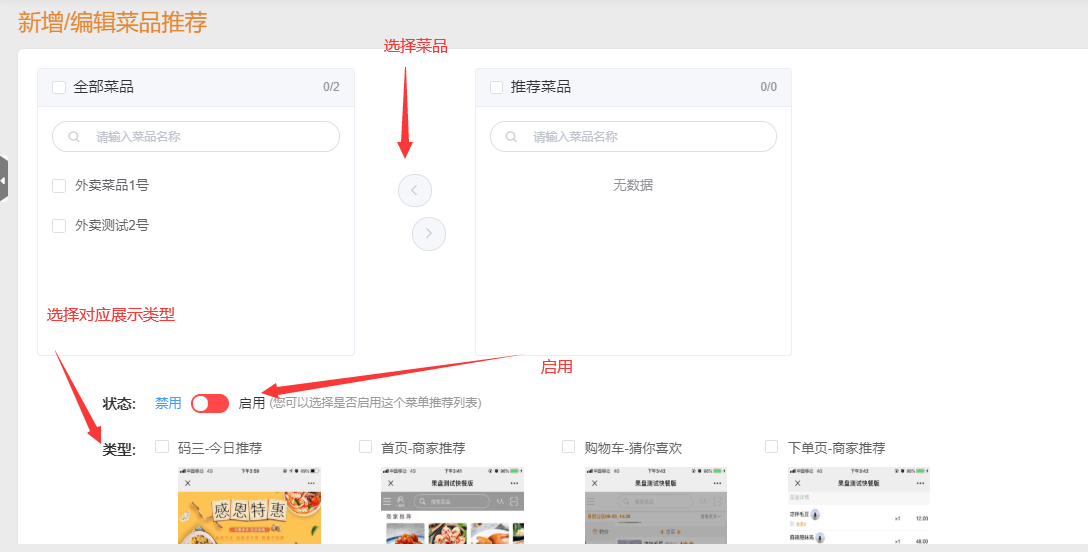The width and height of the screenshot is (1088, 552).
Task: Click the 禁用 status label
Action: 168,403
